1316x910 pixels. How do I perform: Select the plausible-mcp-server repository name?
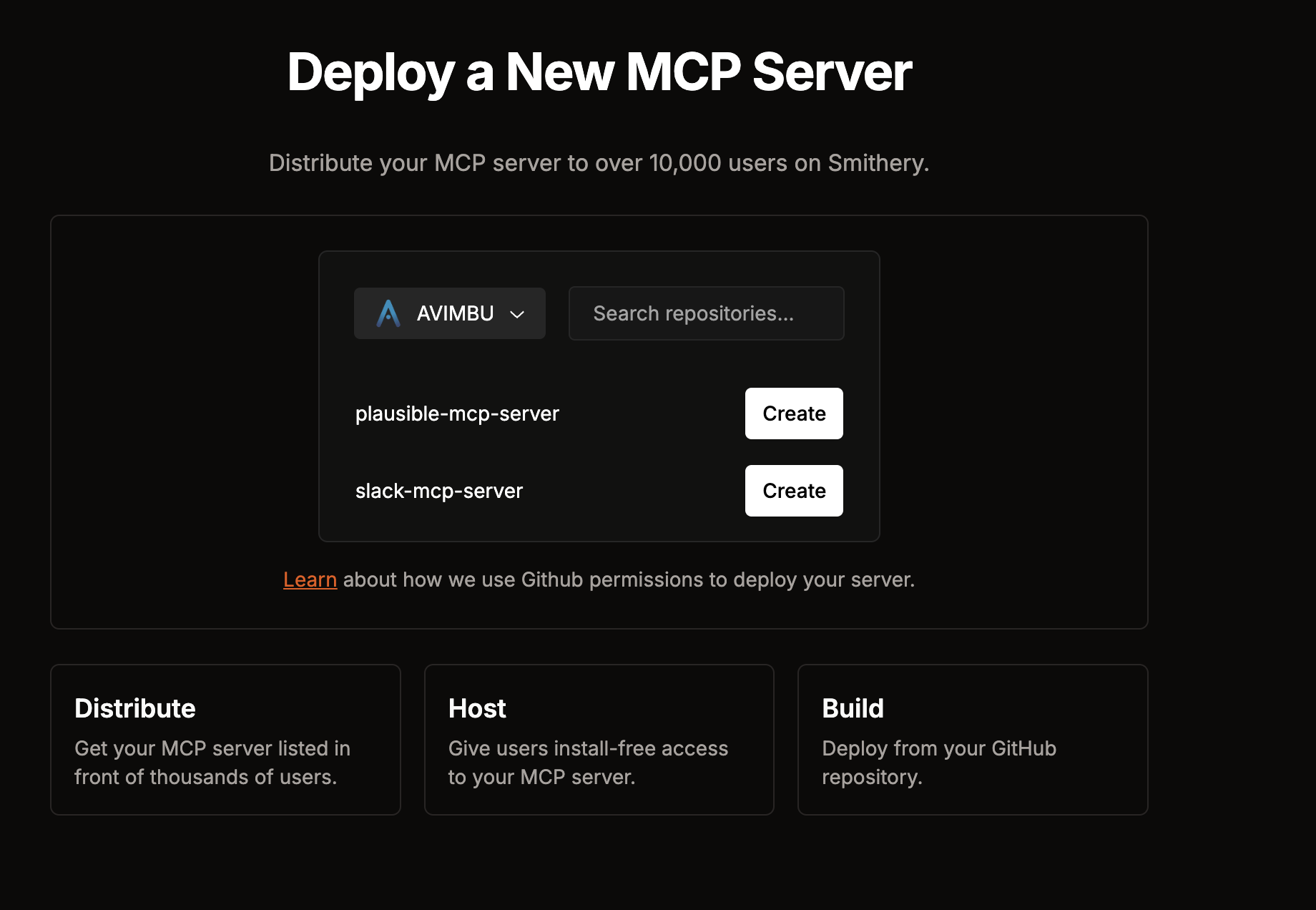tap(457, 414)
